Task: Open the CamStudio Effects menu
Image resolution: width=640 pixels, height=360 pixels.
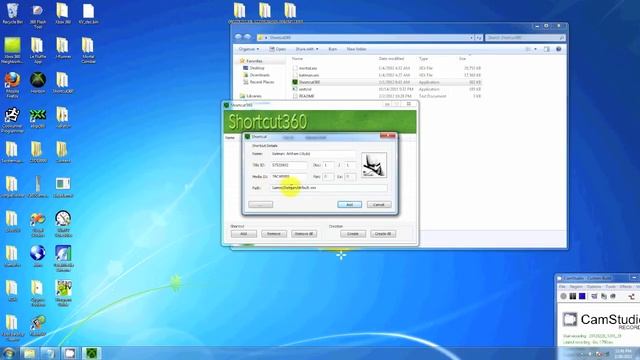Action: click(626, 287)
